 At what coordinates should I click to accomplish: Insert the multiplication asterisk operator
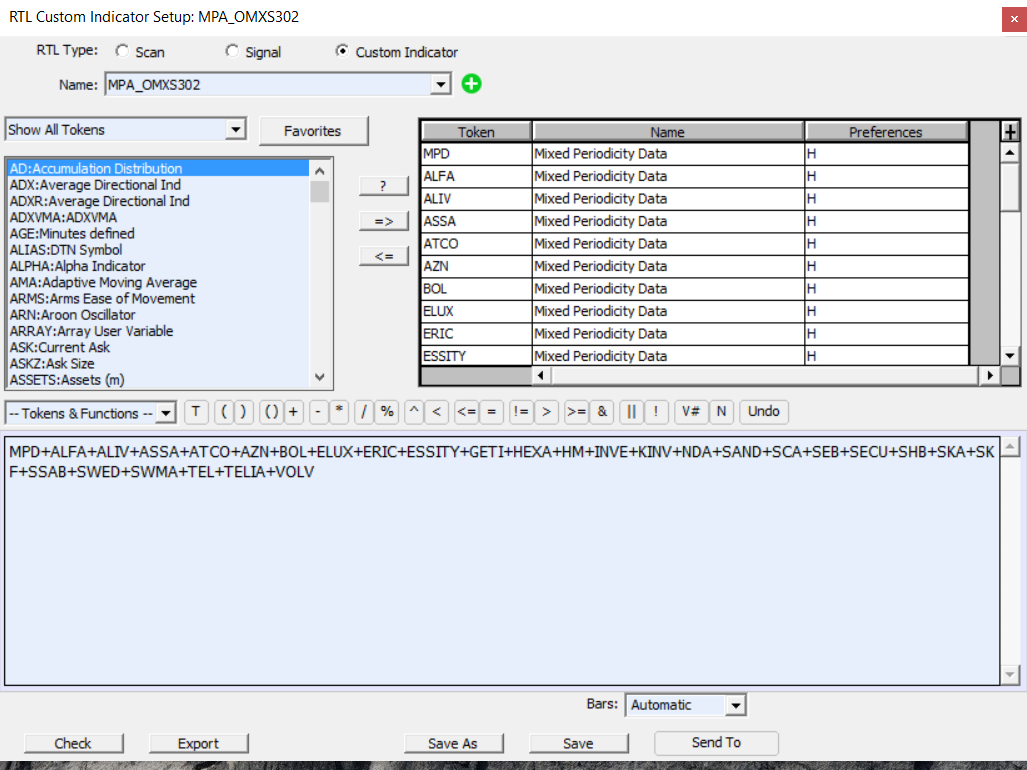(x=339, y=412)
